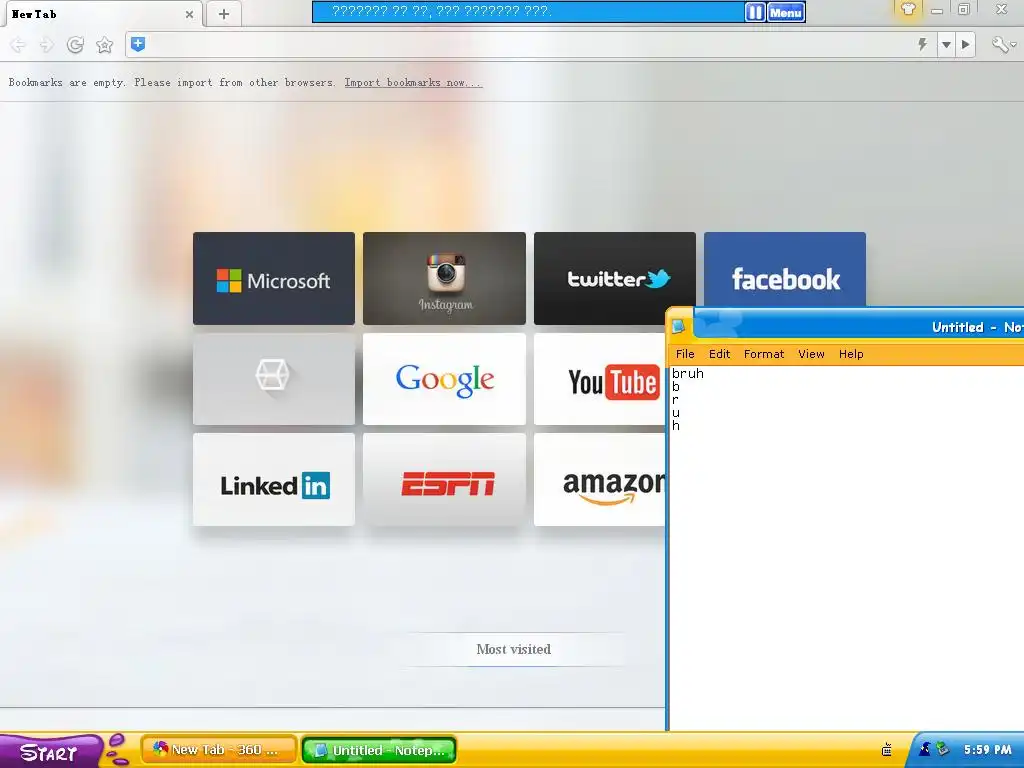This screenshot has height=768, width=1024.
Task: Open the Twitter speed dial tile
Action: click(615, 278)
